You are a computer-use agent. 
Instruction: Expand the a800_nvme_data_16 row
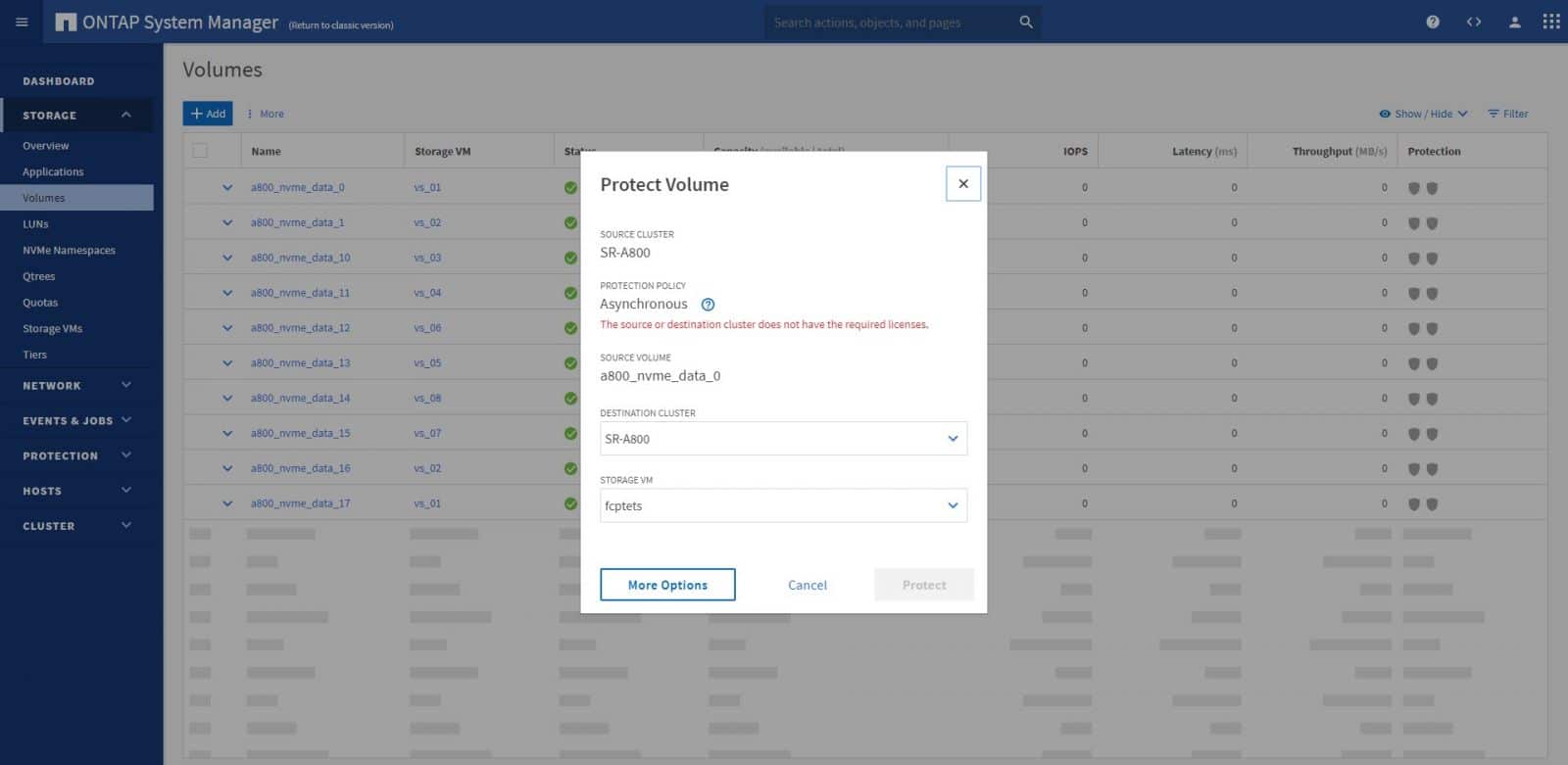(x=227, y=468)
